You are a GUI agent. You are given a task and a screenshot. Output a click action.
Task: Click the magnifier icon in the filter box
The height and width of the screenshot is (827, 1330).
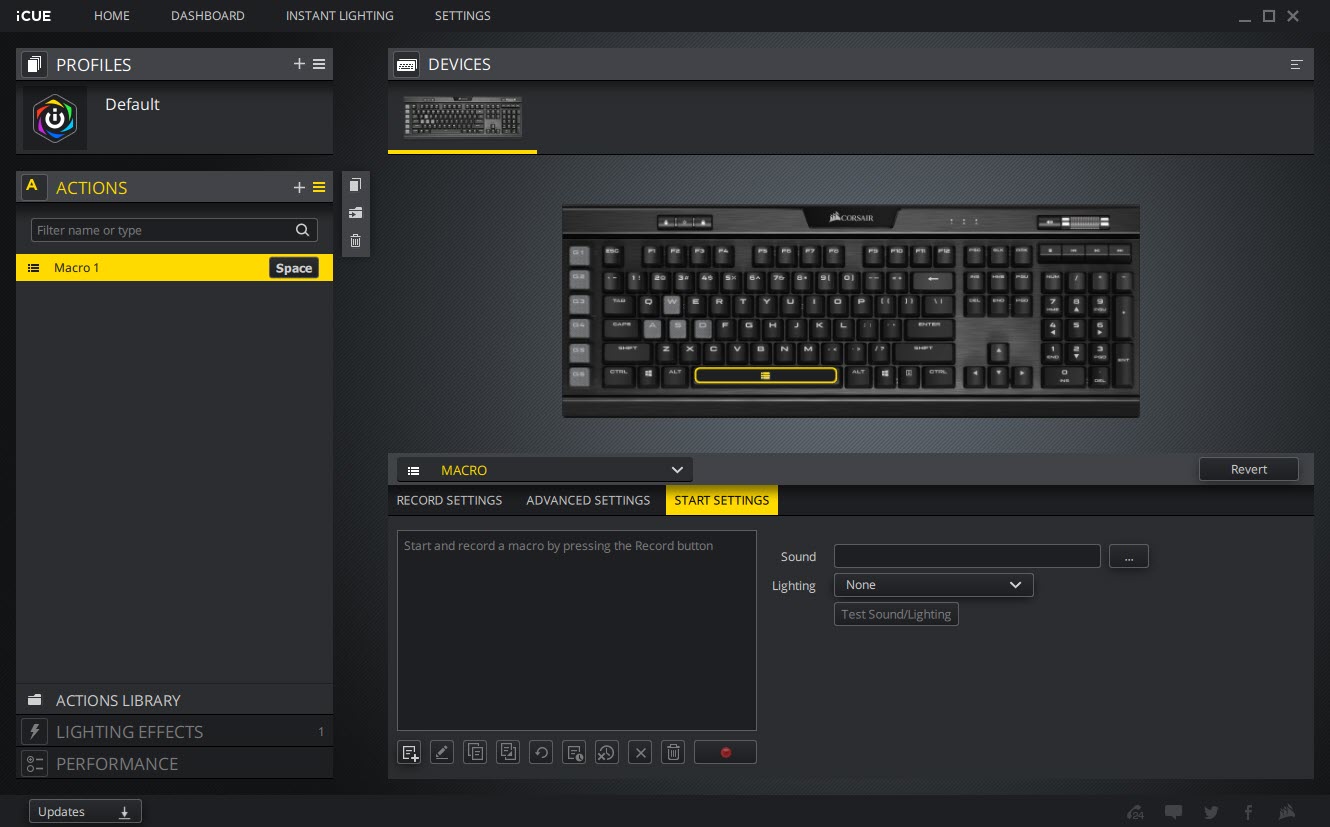[302, 230]
